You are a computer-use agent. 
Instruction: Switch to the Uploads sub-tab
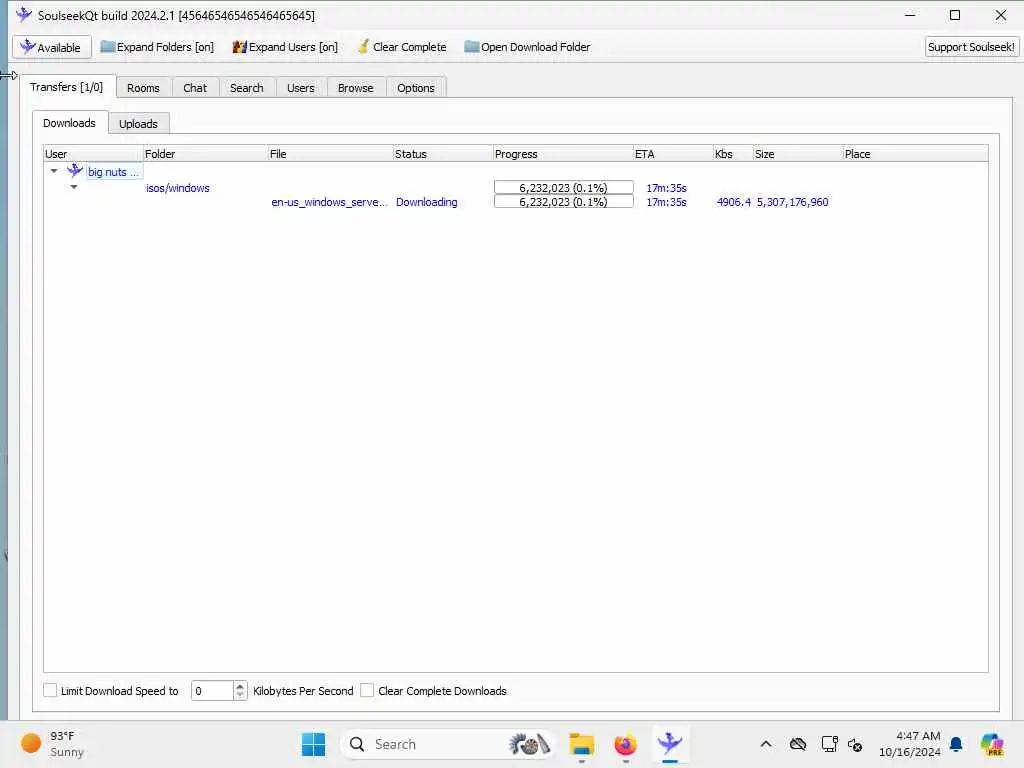pos(138,123)
